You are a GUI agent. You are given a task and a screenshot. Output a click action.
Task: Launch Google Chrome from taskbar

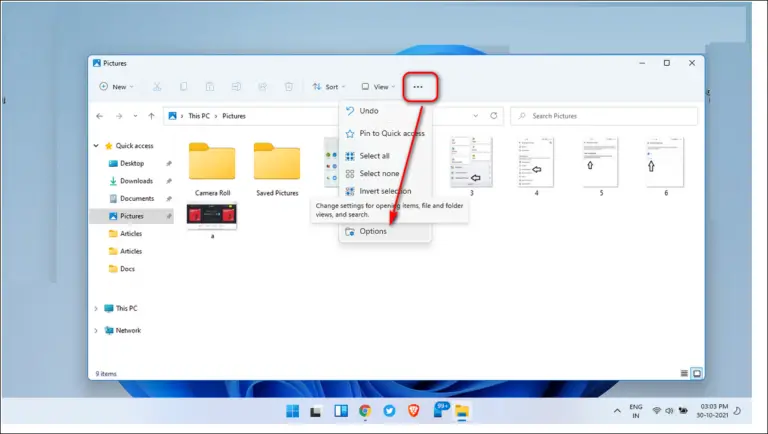pyautogui.click(x=365, y=411)
